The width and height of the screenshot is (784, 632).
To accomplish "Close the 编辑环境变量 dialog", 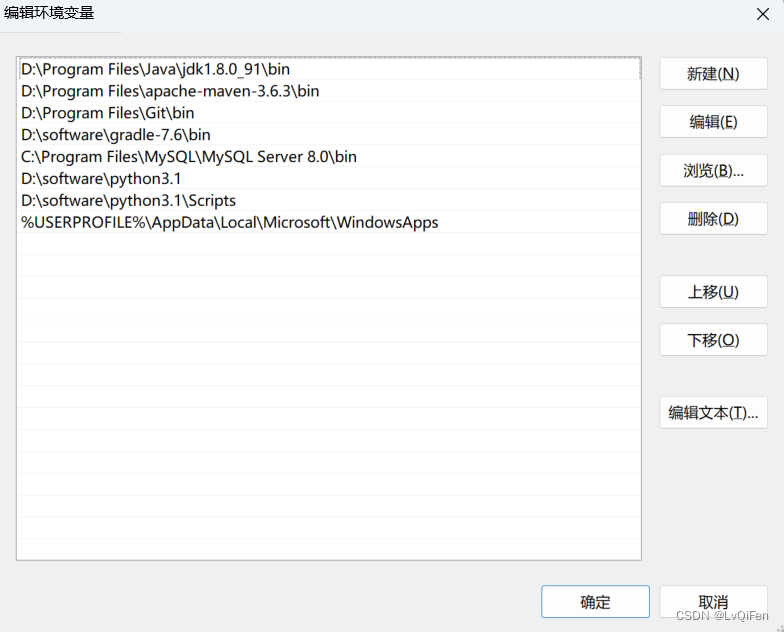I will click(x=762, y=14).
